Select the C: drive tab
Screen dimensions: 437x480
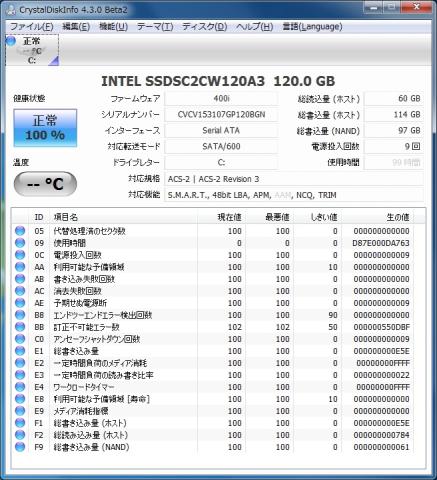(x=32, y=50)
